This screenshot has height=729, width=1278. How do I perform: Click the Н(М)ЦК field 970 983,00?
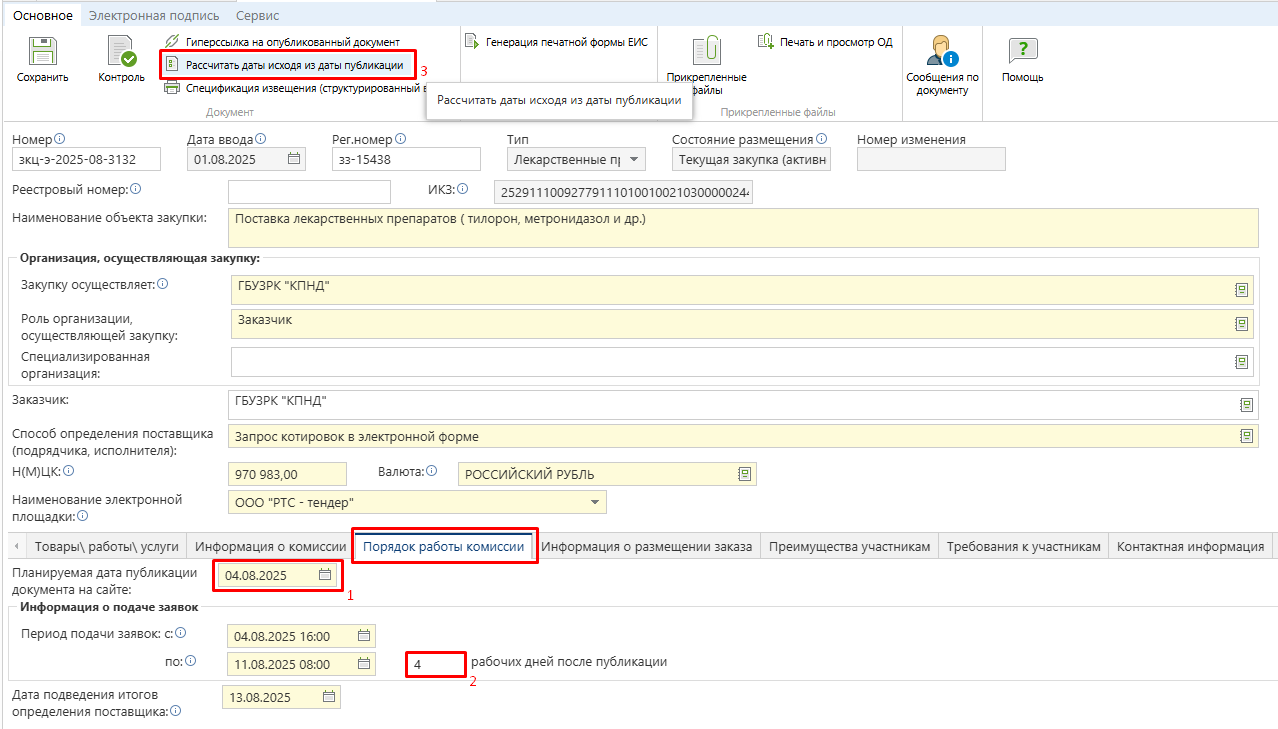pos(287,475)
